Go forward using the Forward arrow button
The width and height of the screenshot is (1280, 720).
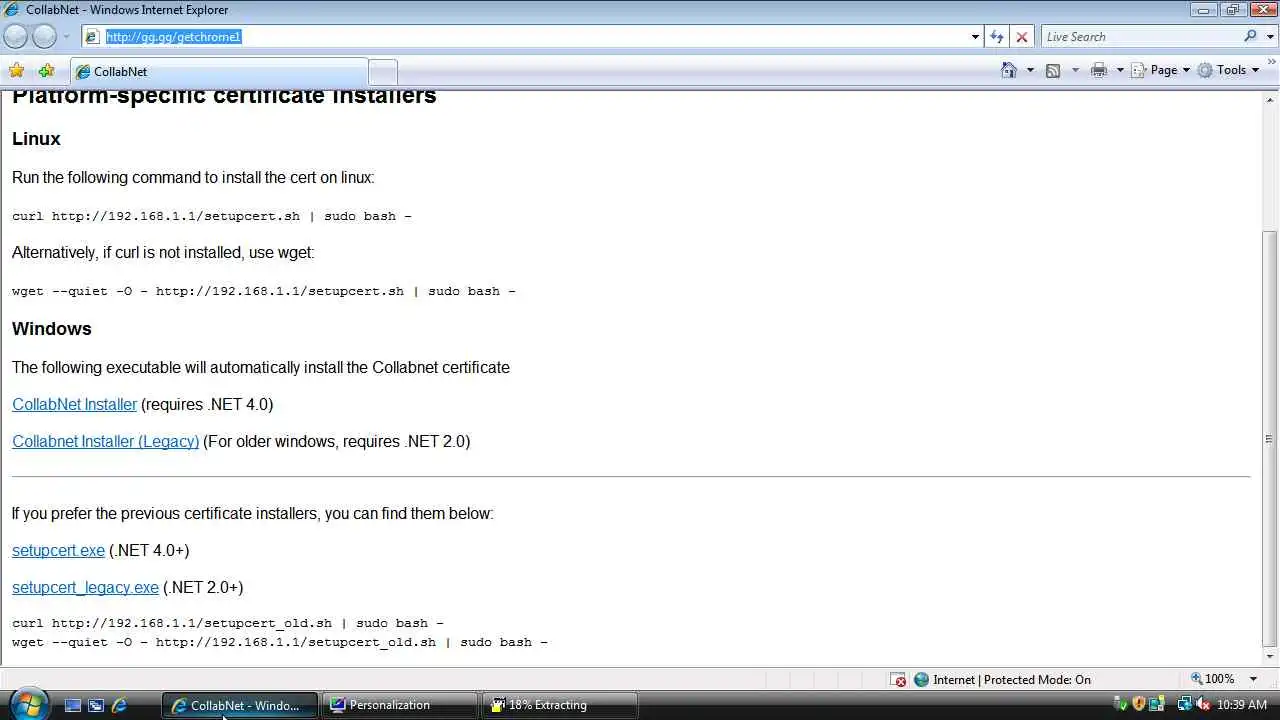click(x=45, y=37)
